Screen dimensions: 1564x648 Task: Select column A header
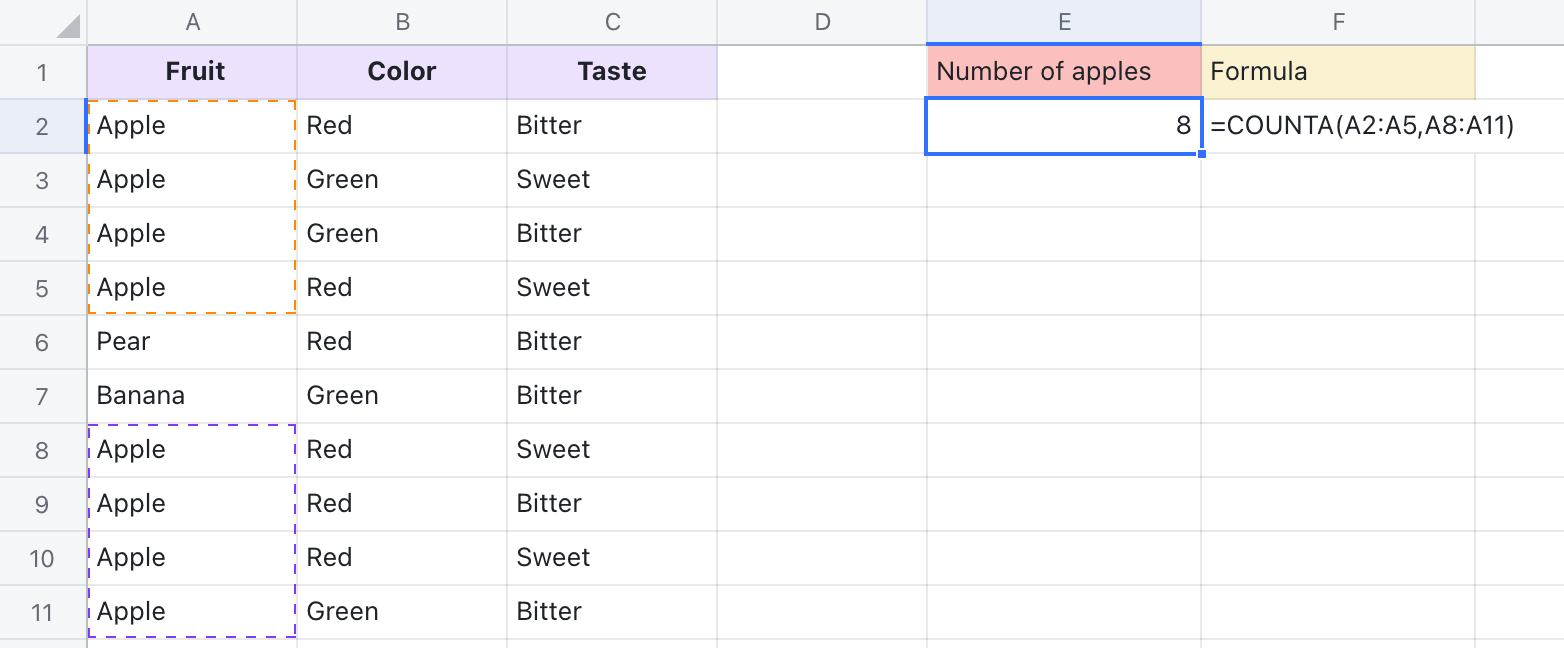192,21
